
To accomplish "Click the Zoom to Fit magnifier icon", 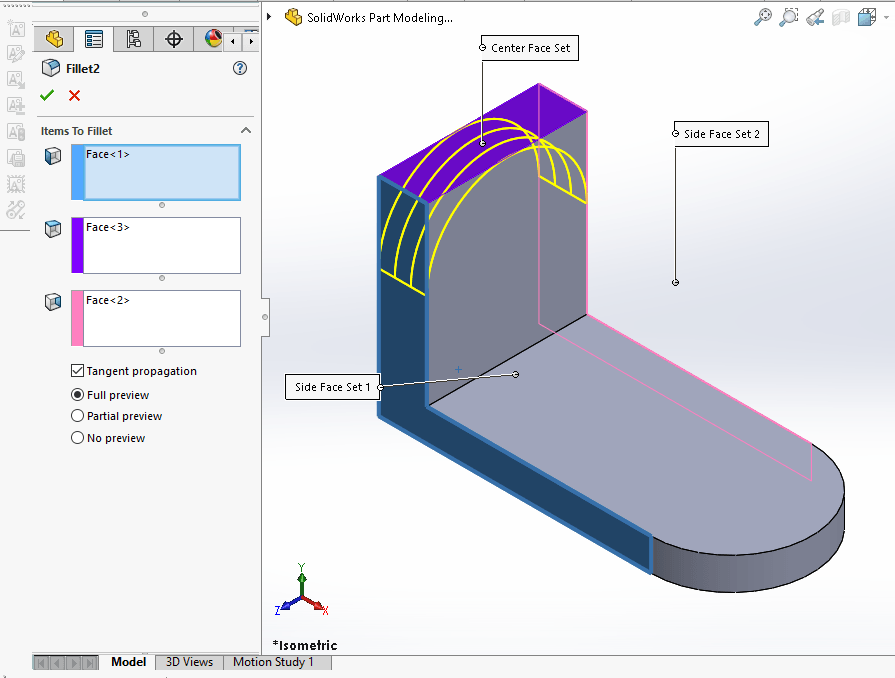I will point(763,17).
